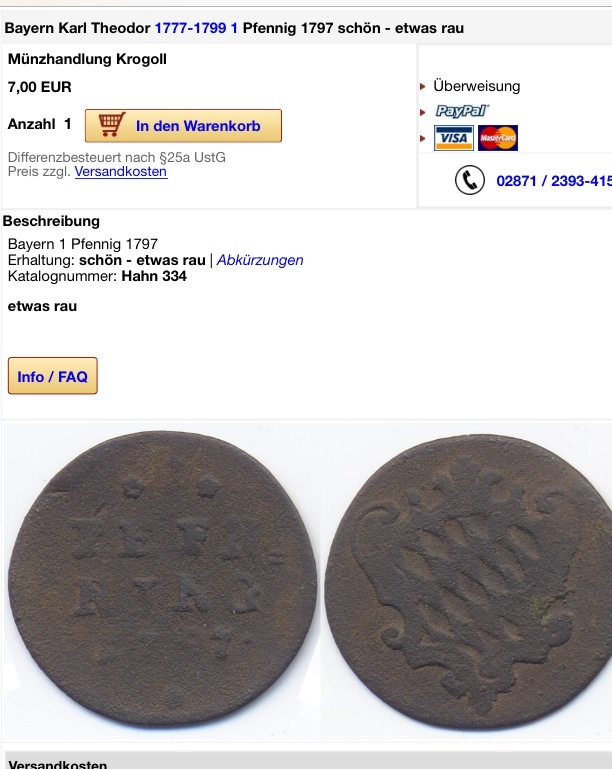
Task: Click the MasterCard icon
Action: (x=498, y=138)
